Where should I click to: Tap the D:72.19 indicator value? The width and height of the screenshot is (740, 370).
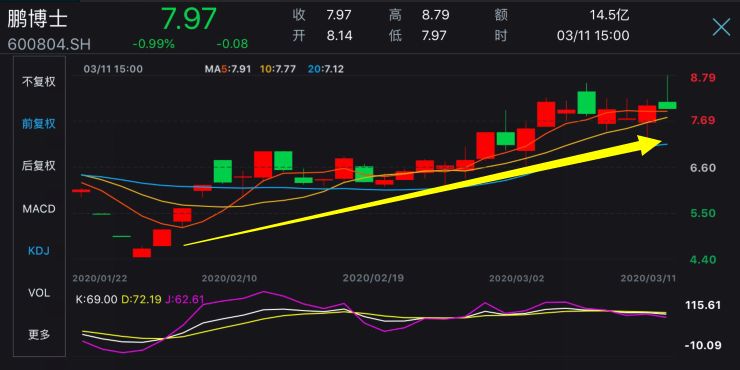pos(141,299)
